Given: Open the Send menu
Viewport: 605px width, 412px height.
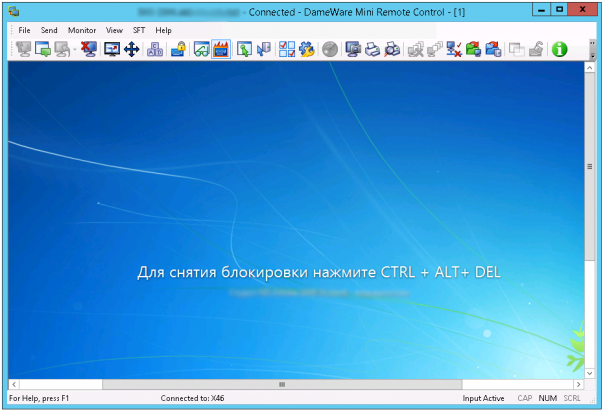Looking at the screenshot, I should pyautogui.click(x=49, y=31).
